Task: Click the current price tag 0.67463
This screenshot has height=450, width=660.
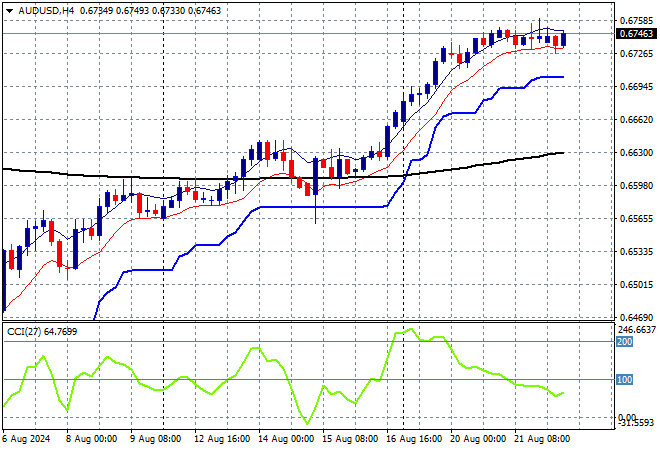Action: coord(637,33)
